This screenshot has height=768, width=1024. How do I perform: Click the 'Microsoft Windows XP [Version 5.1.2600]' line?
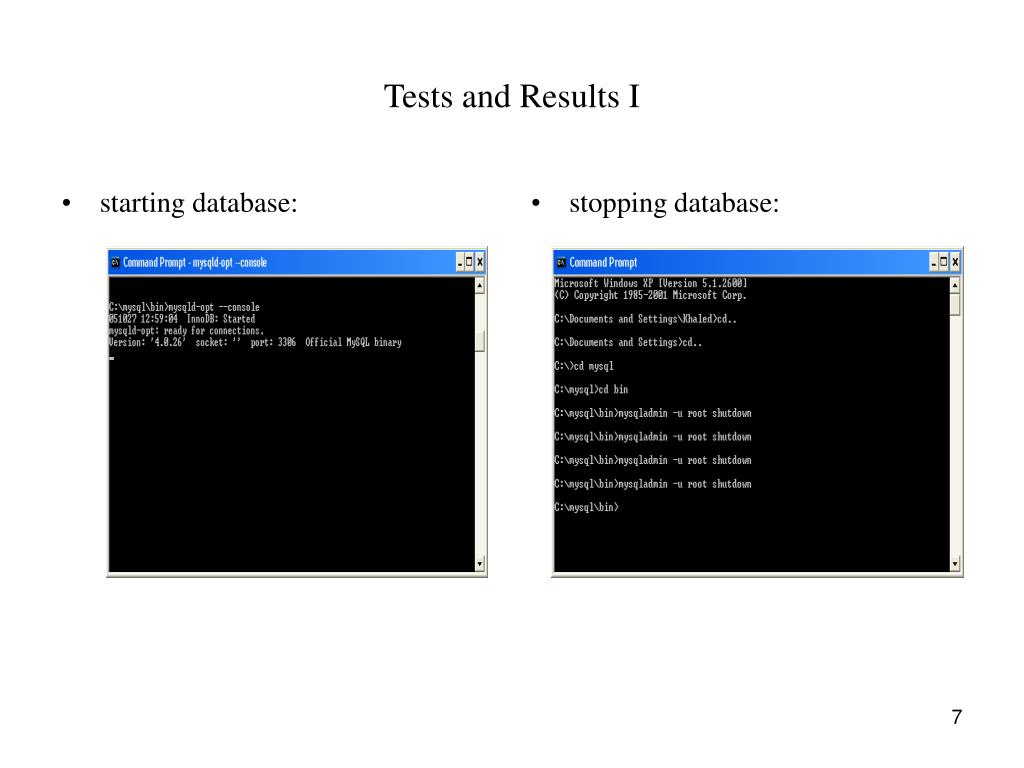(x=650, y=283)
